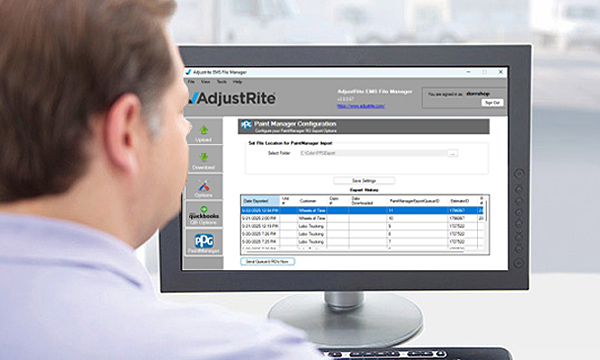The image size is (600, 360).
Task: Open the Tools menu
Action: pyautogui.click(x=222, y=81)
